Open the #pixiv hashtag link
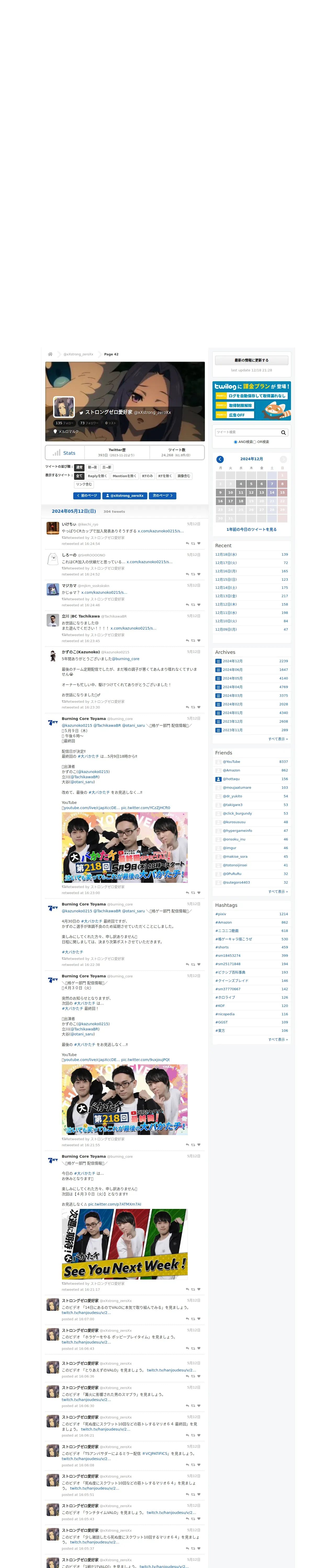The width and height of the screenshot is (336, 1568). (221, 914)
